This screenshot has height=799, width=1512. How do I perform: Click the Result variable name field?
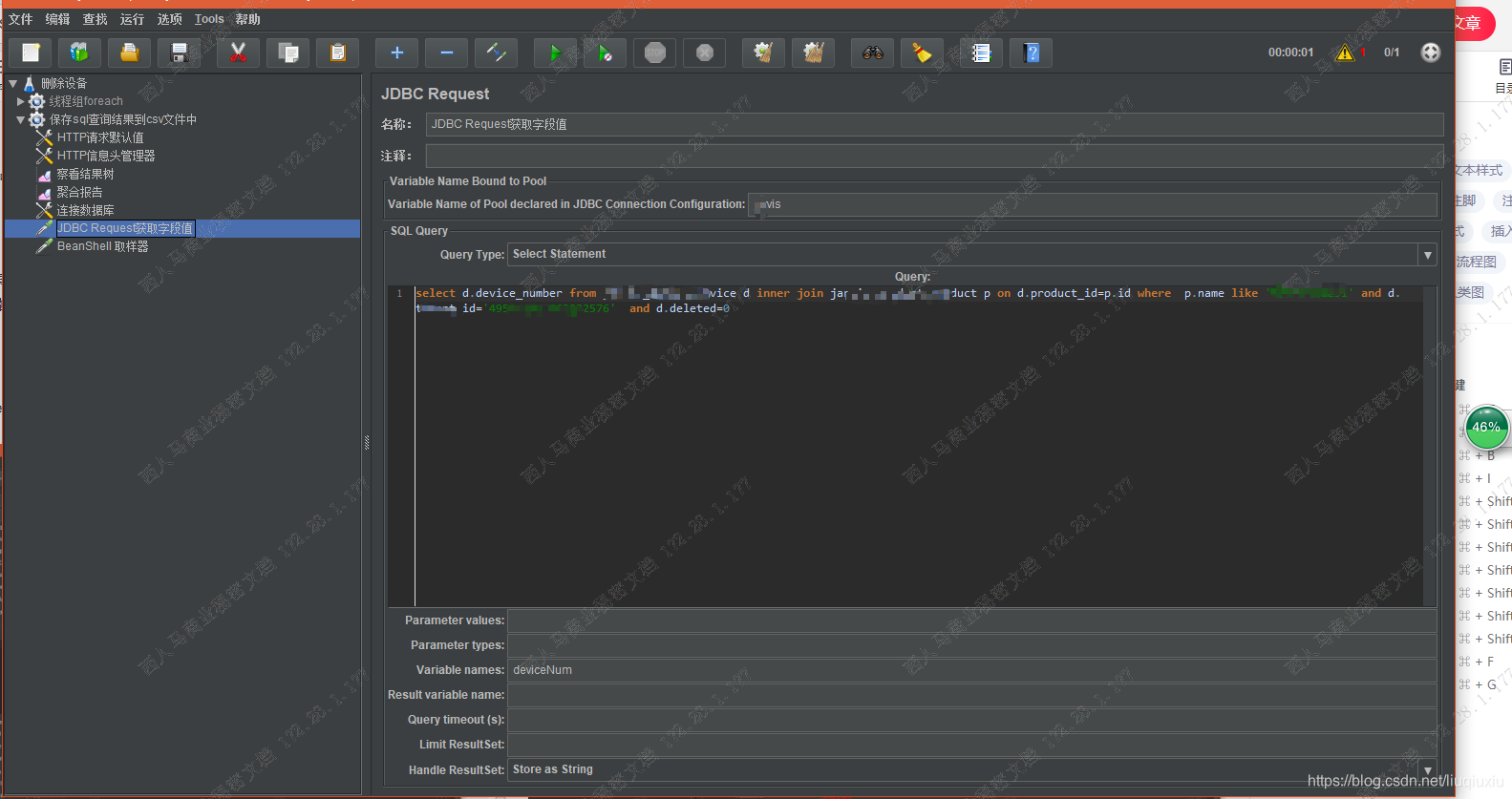click(971, 695)
